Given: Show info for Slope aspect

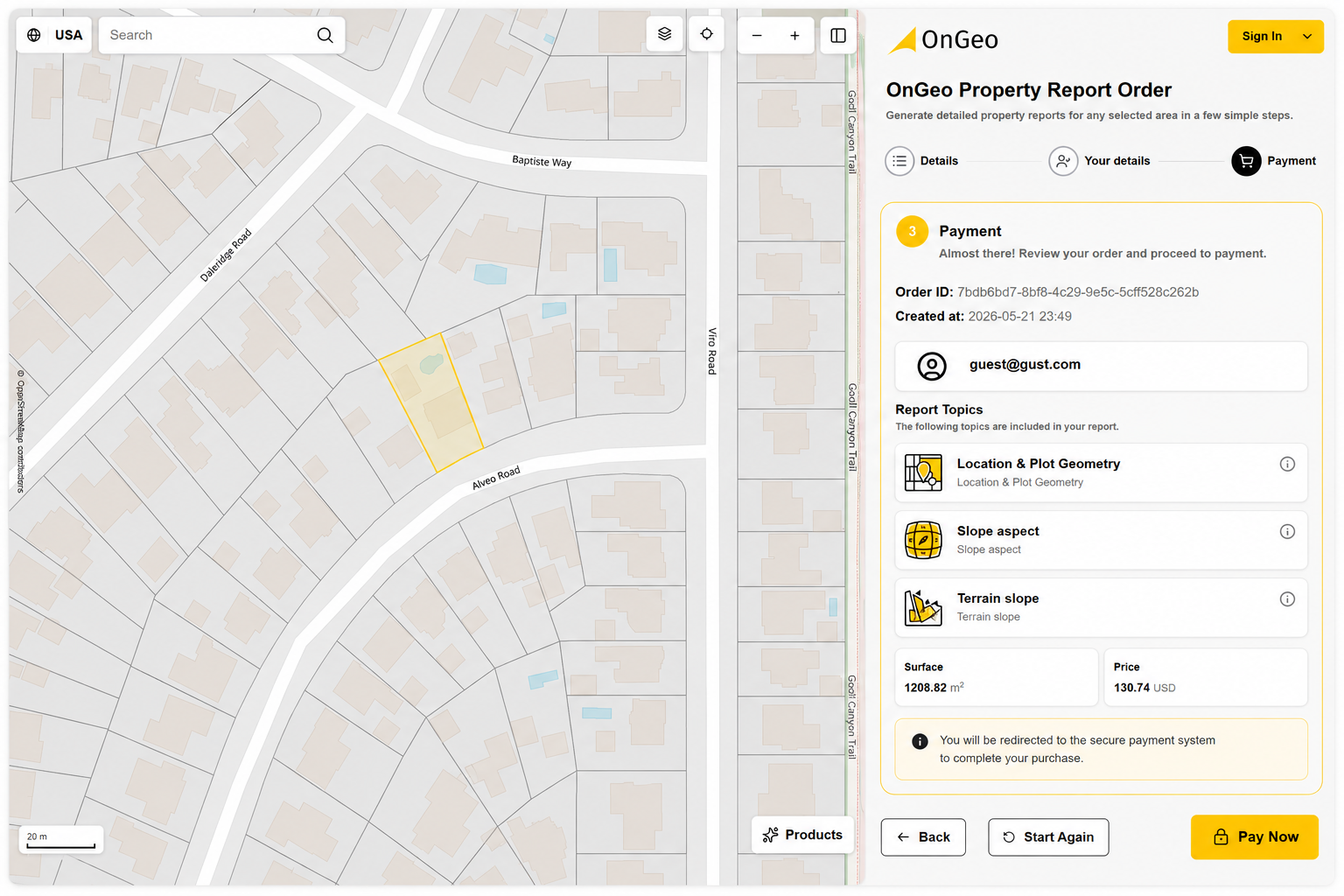Looking at the screenshot, I should [1287, 531].
